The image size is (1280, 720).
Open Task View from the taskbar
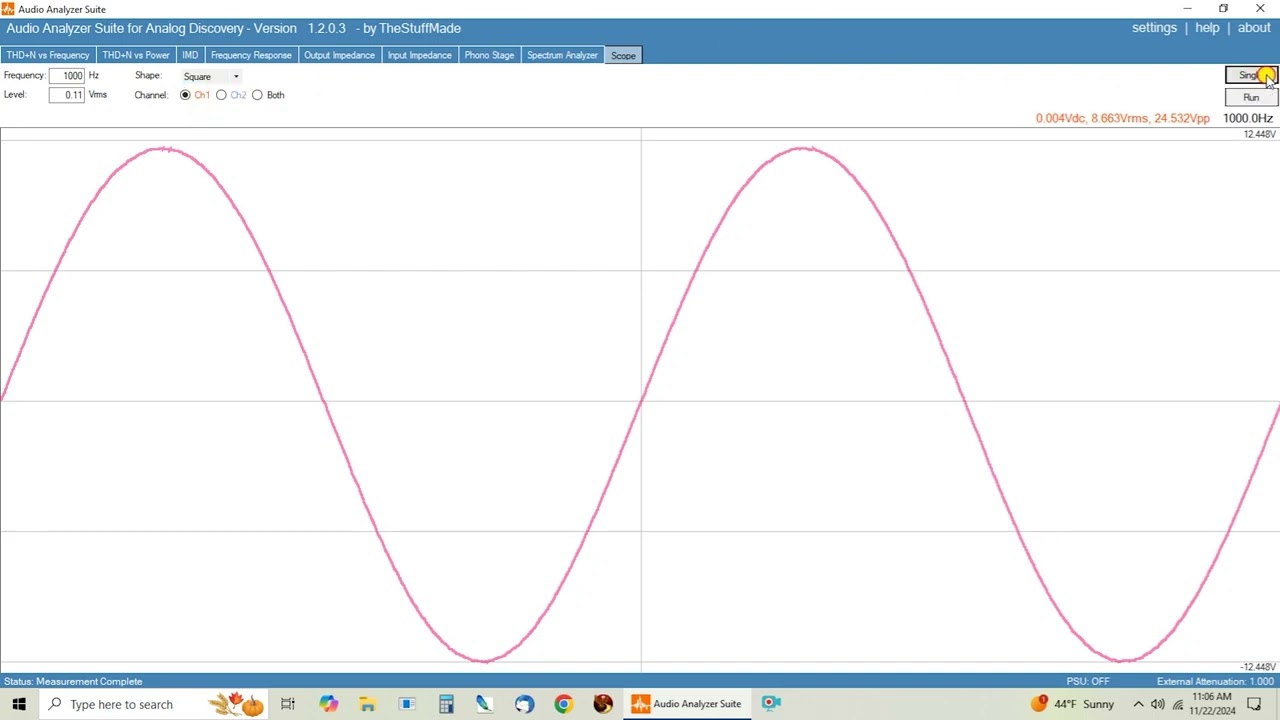287,704
